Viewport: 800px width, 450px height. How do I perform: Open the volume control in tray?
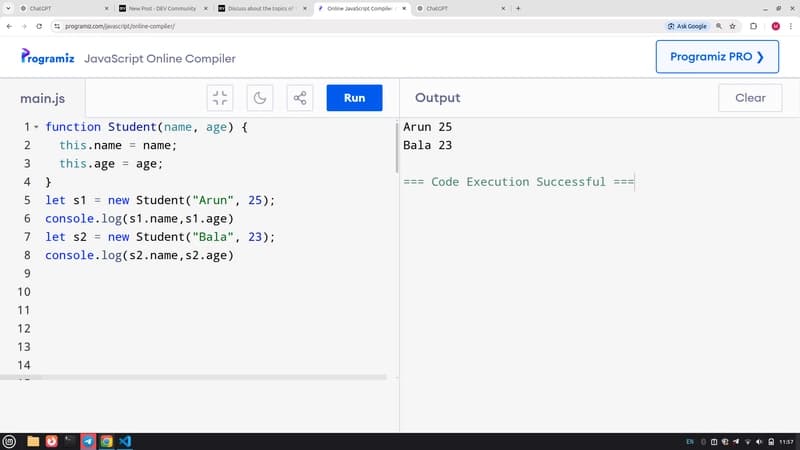click(x=759, y=442)
